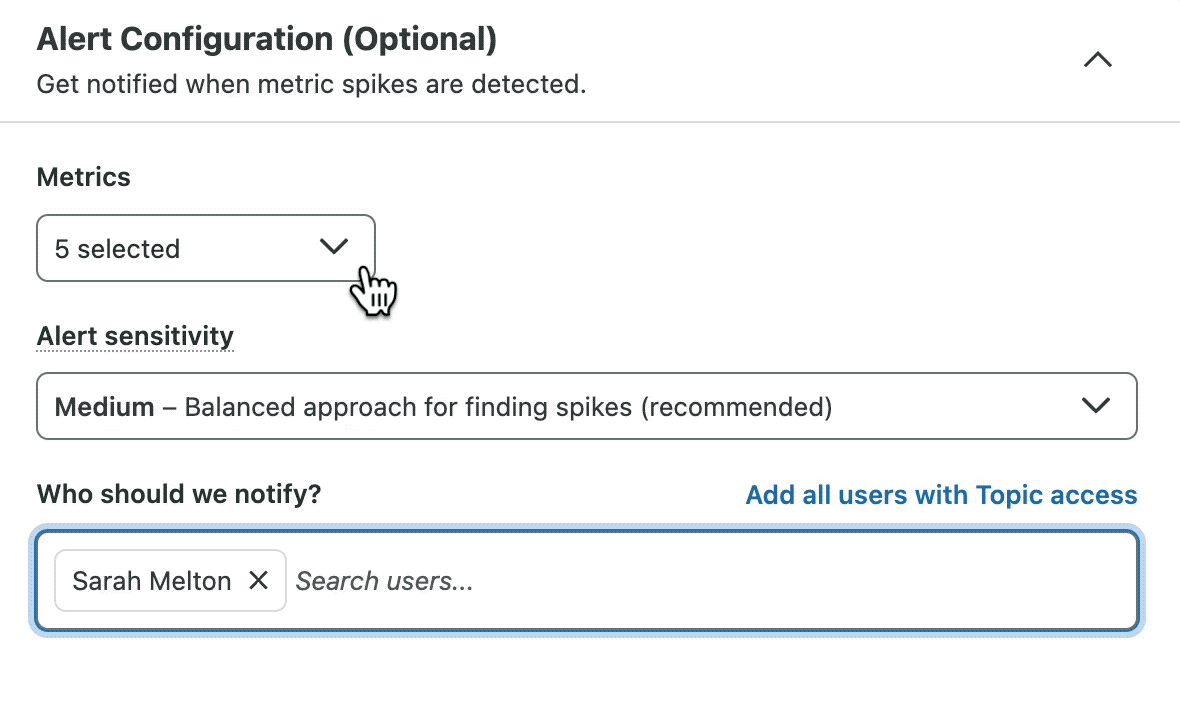Click the metric spikes description text

(x=311, y=84)
